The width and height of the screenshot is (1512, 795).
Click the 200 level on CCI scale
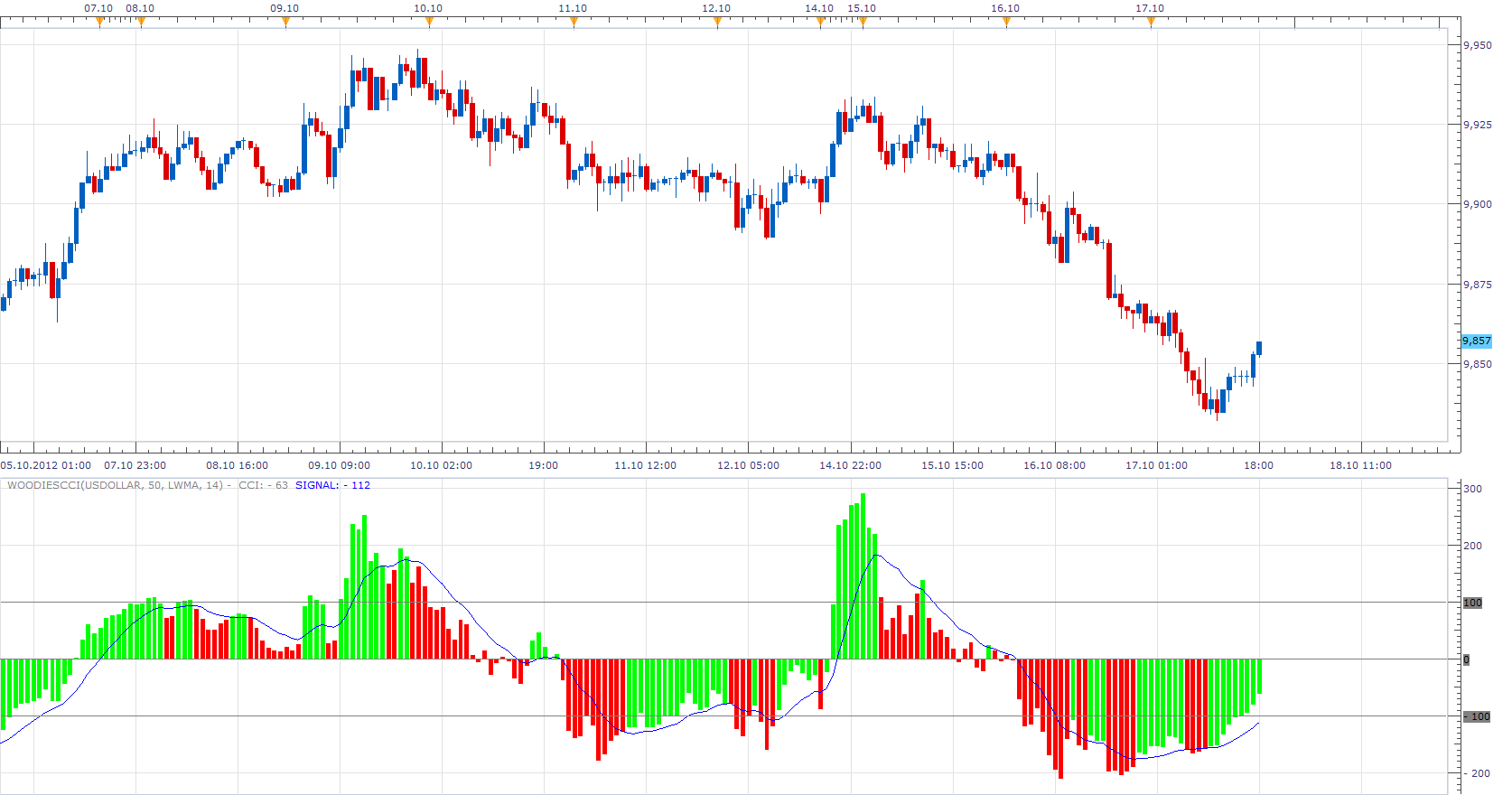tap(1472, 546)
